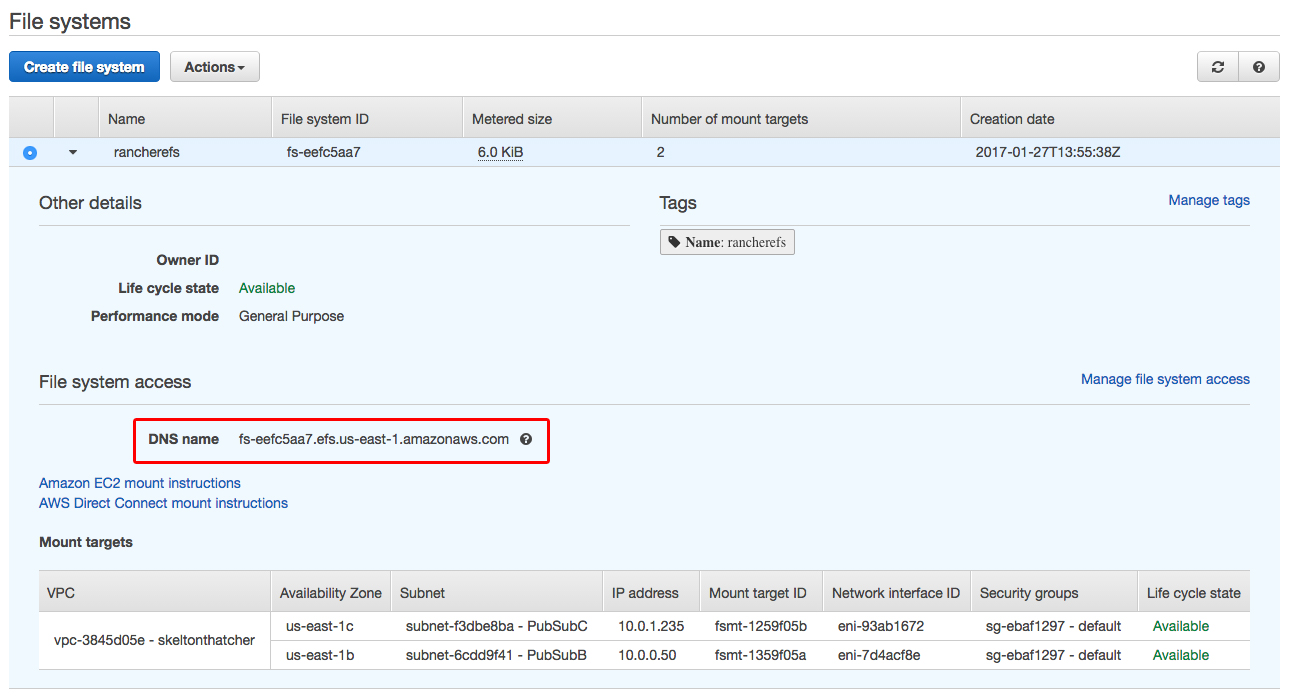Image resolution: width=1290 pixels, height=698 pixels.
Task: Click subnet-6cdd9f41 - PubSubB cell
Action: coord(495,655)
